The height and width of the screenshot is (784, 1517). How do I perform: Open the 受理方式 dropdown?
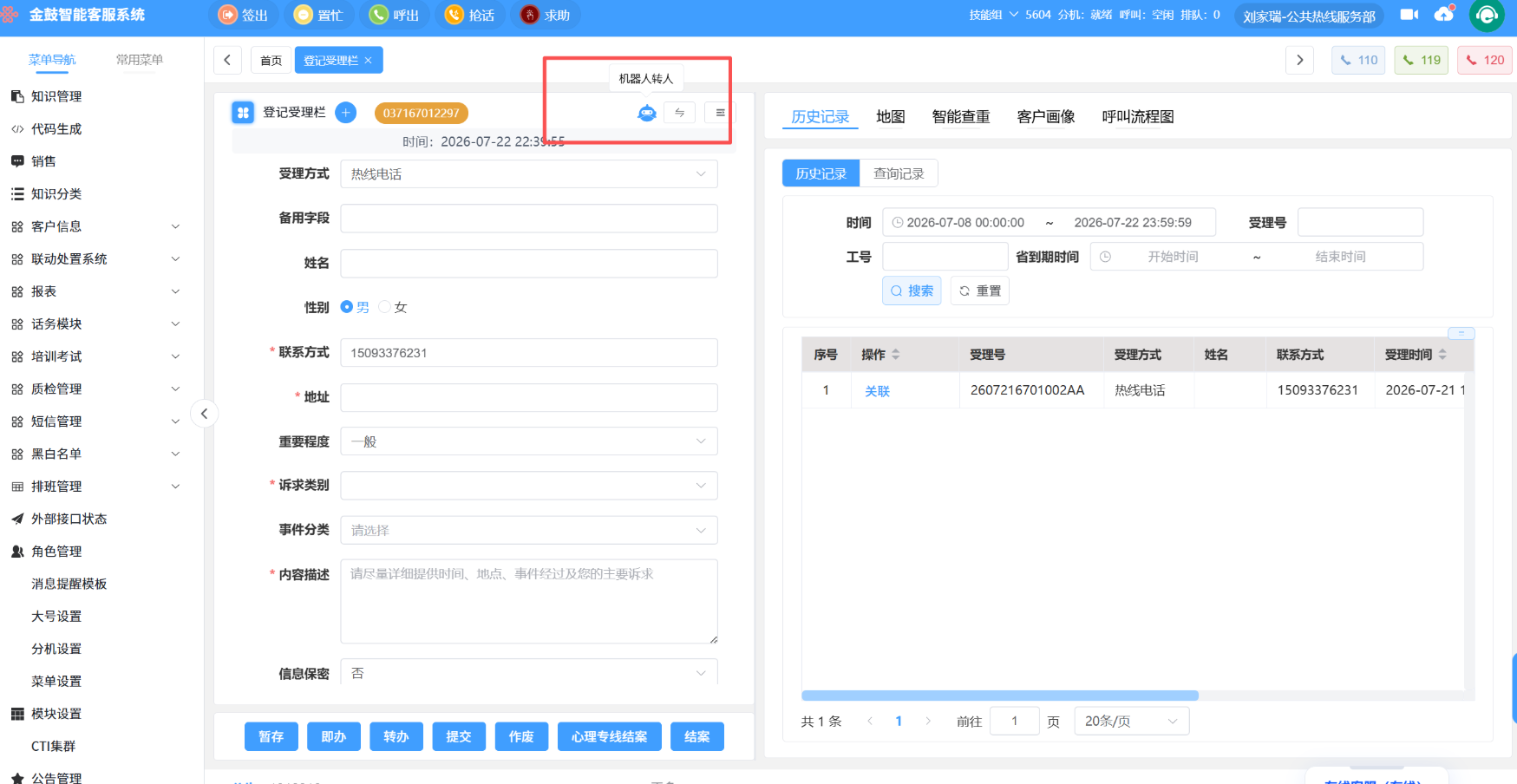pos(529,174)
